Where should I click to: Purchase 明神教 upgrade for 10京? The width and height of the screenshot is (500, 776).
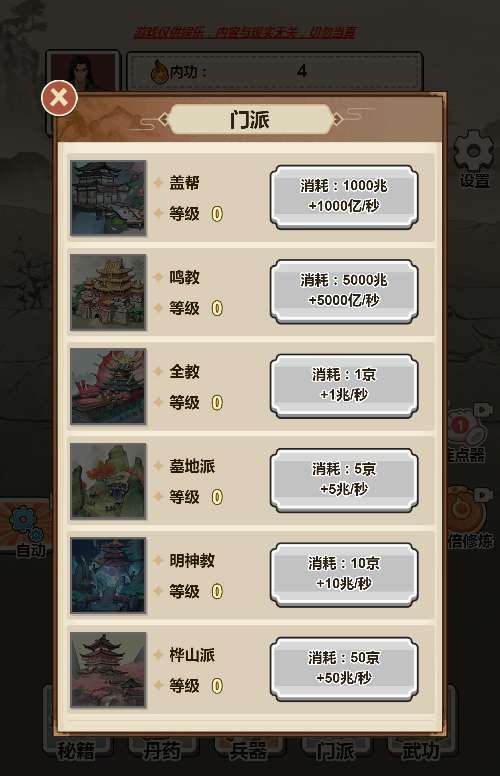point(344,574)
